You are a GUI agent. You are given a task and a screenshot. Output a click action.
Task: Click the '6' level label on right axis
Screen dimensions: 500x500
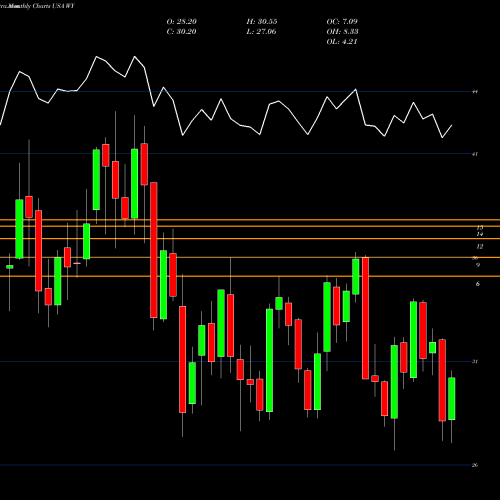point(478,284)
